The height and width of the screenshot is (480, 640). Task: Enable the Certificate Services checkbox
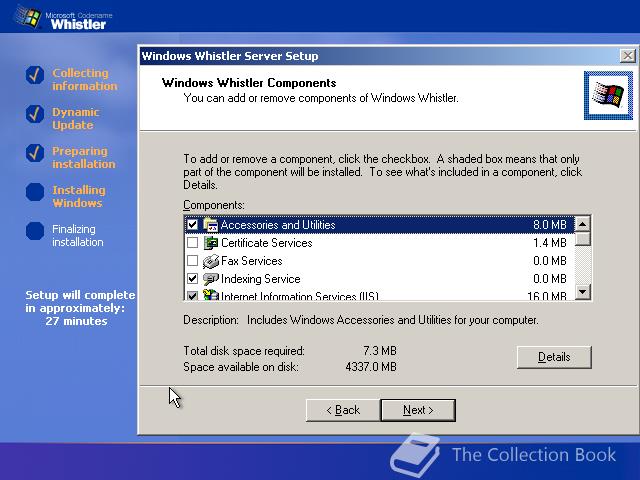click(x=192, y=243)
